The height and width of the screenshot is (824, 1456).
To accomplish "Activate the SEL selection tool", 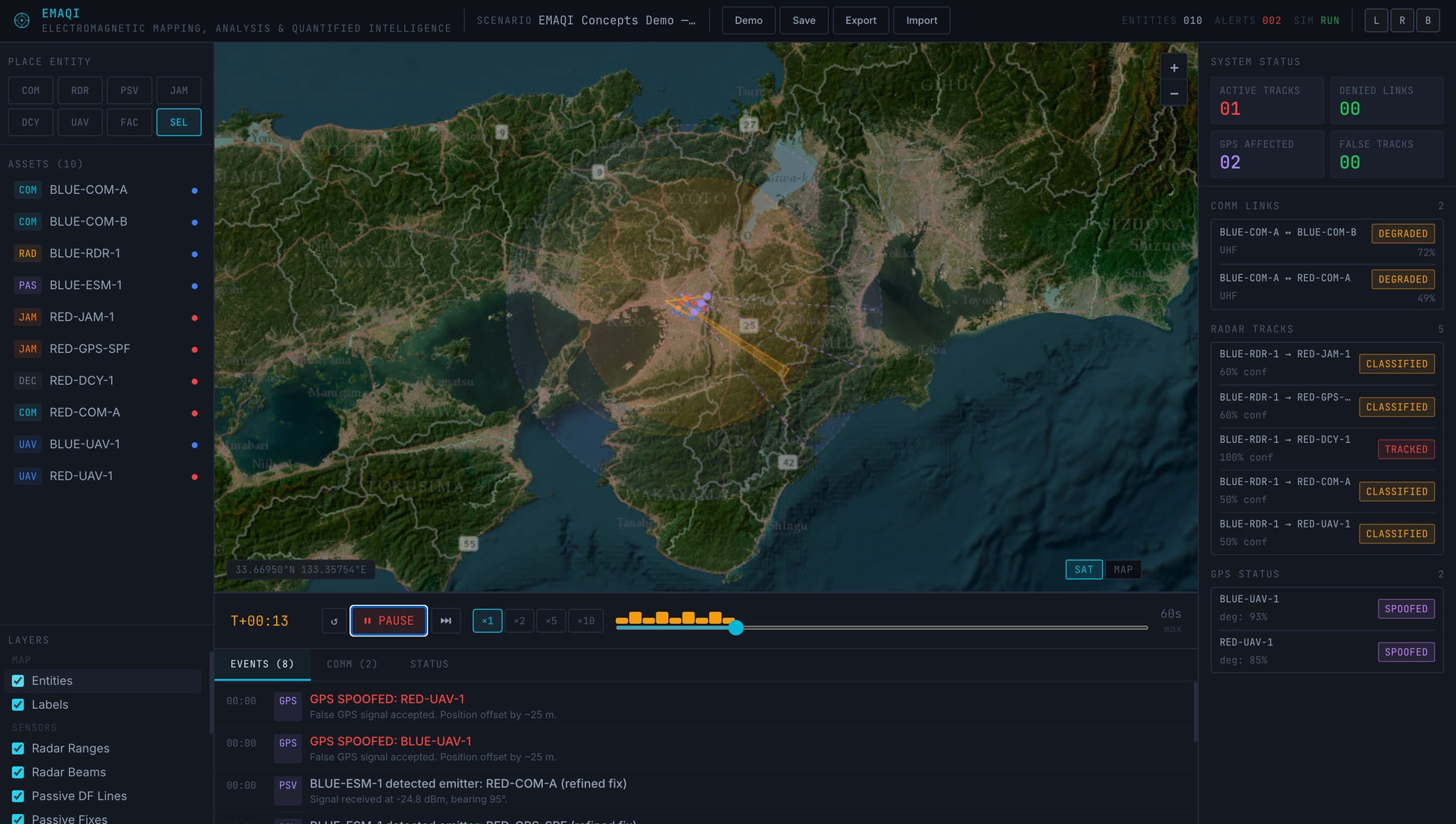I will click(178, 123).
